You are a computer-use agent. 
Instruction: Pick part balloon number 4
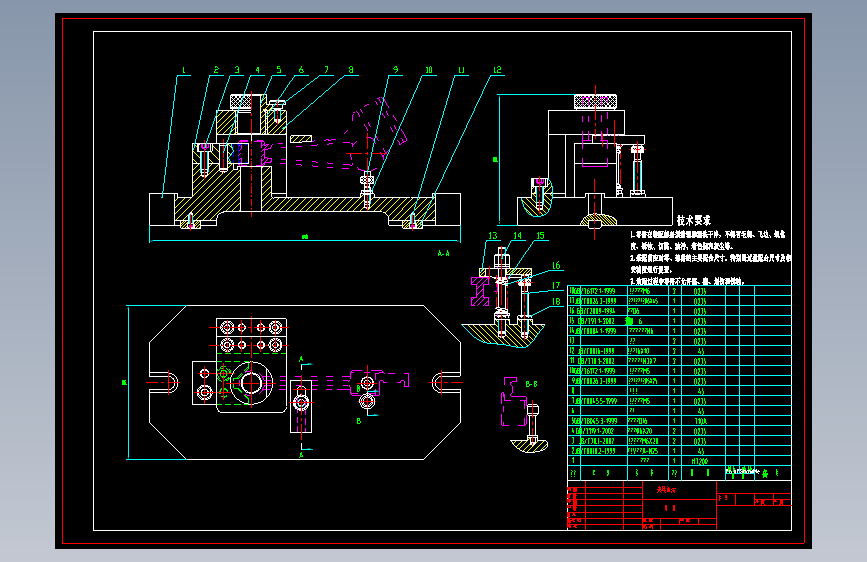pos(258,70)
